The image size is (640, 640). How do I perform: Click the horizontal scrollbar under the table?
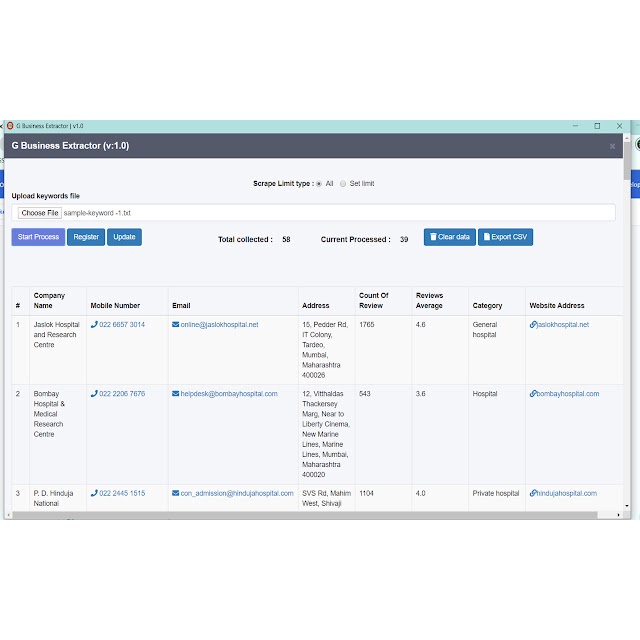[x=300, y=515]
